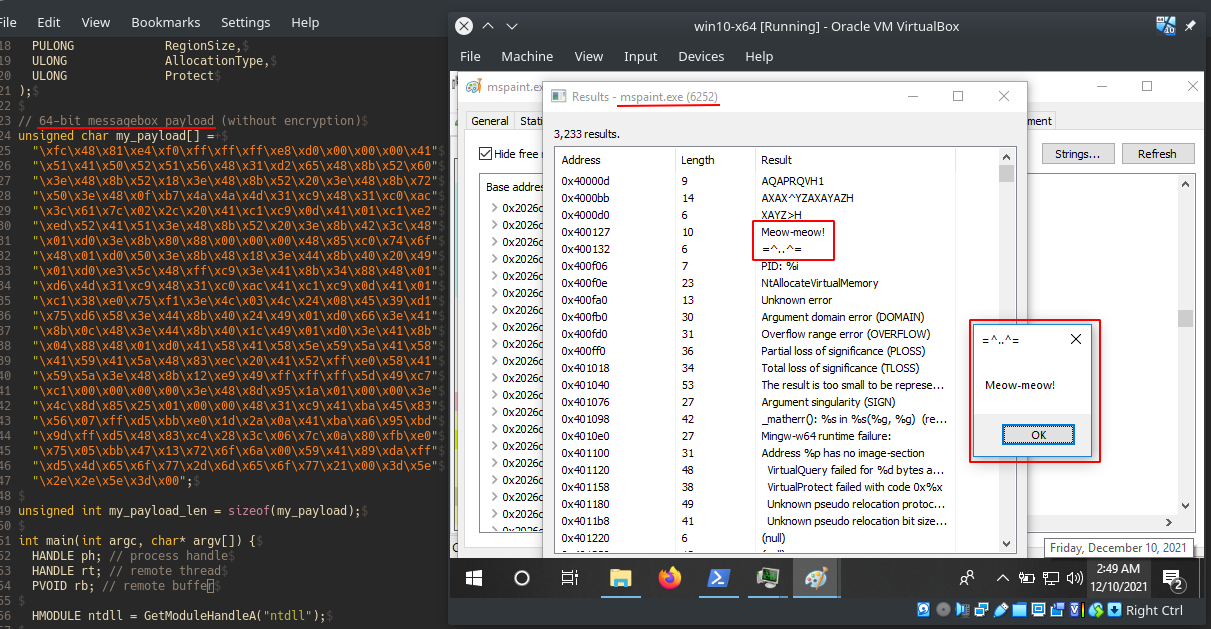Switch to Process Hacker taskbar icon

pyautogui.click(x=767, y=578)
